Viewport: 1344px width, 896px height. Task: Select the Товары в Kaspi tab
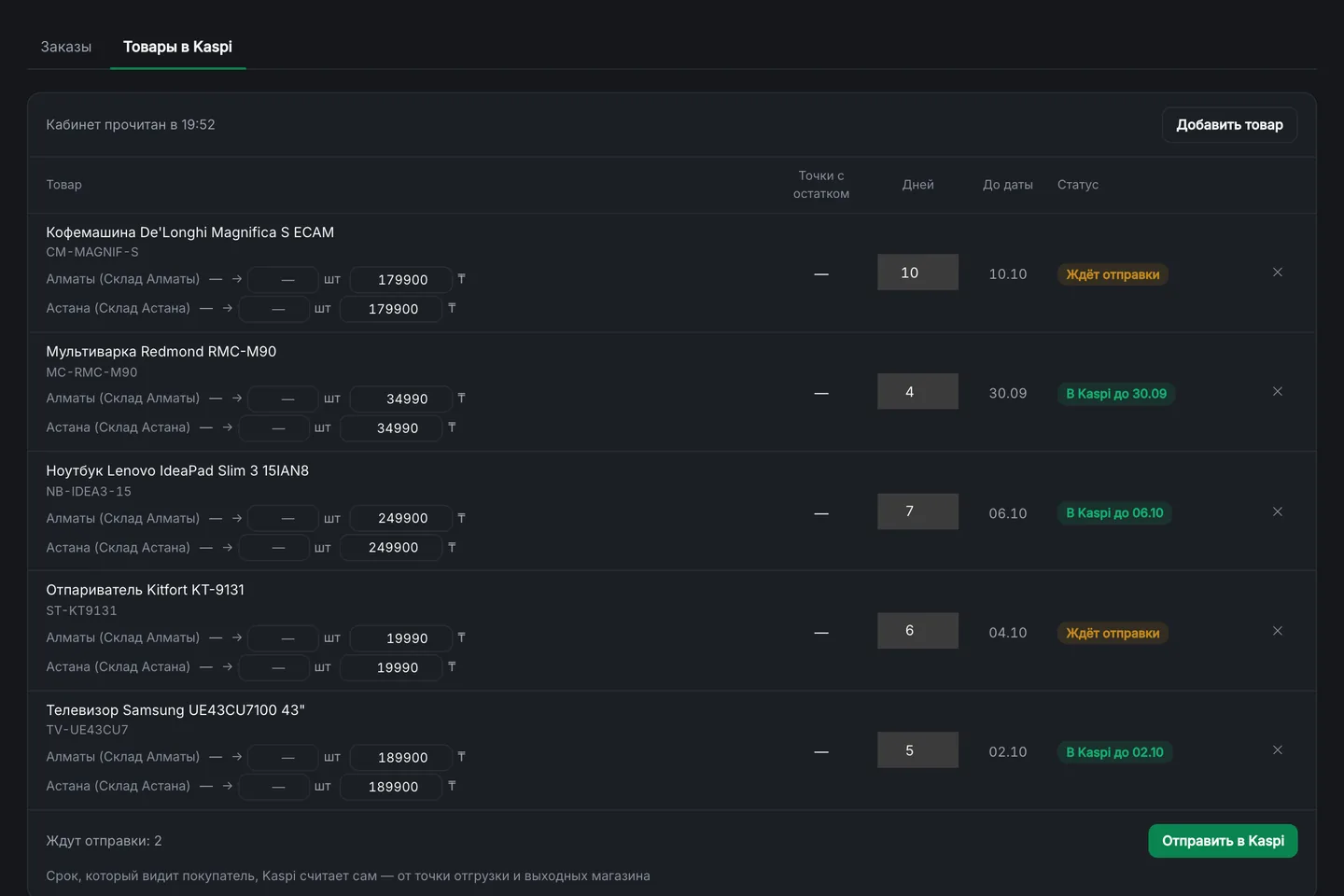[177, 47]
